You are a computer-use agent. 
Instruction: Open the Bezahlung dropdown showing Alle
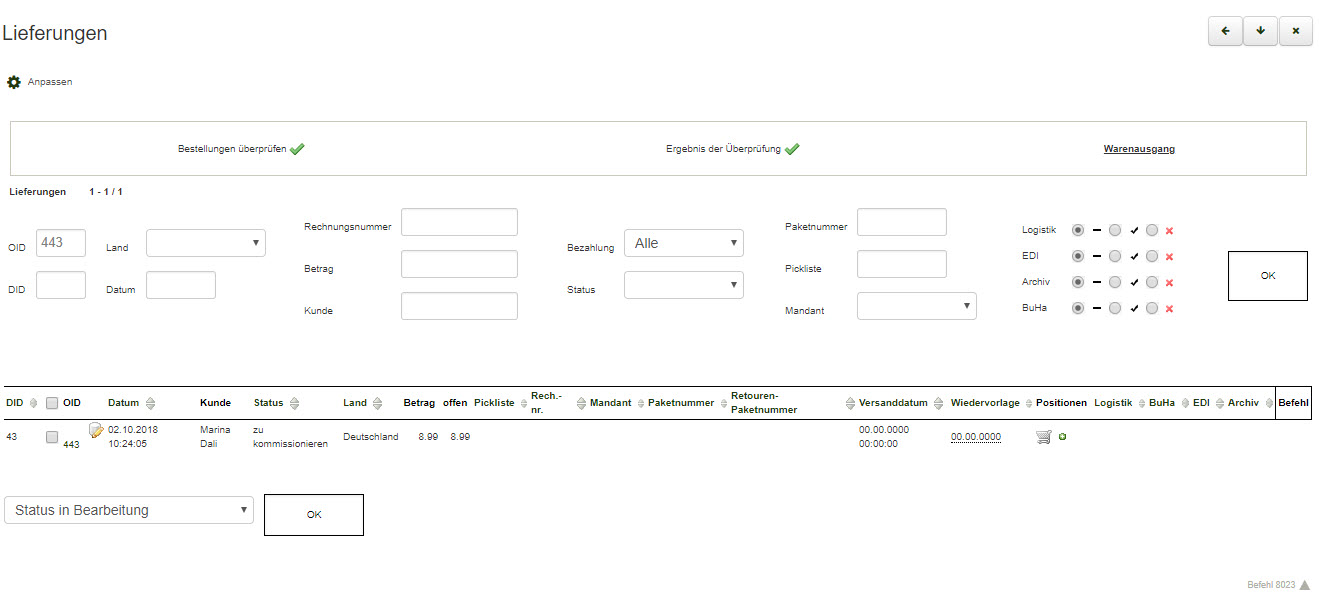683,243
